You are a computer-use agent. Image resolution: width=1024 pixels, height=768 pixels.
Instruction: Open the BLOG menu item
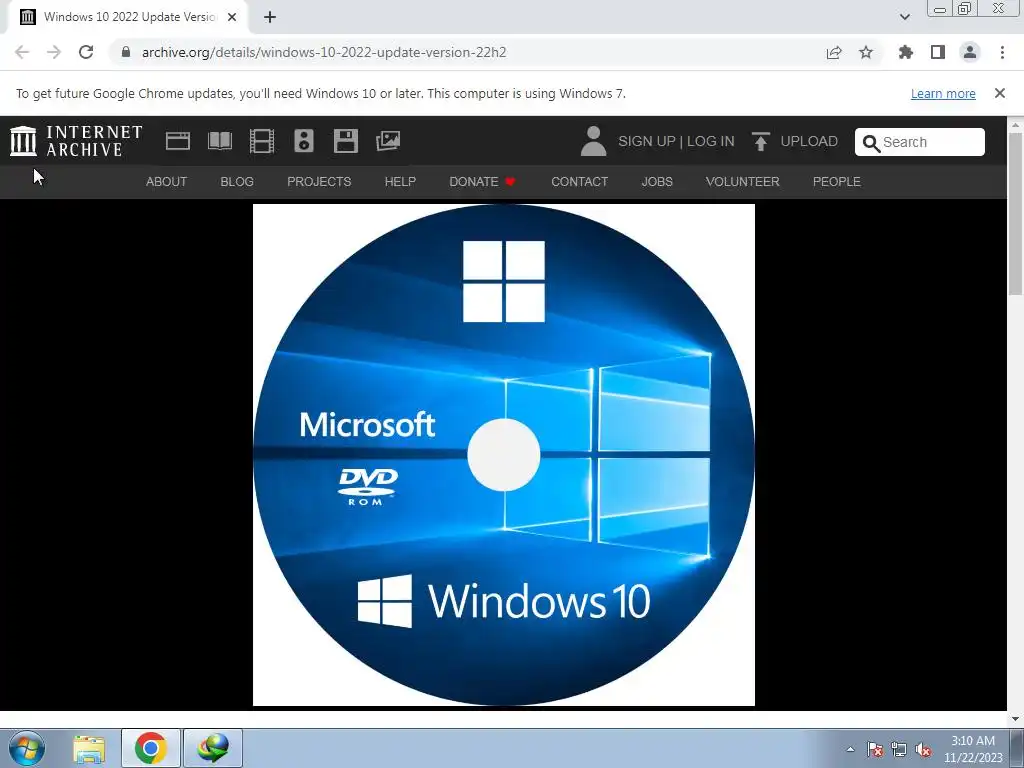click(237, 182)
